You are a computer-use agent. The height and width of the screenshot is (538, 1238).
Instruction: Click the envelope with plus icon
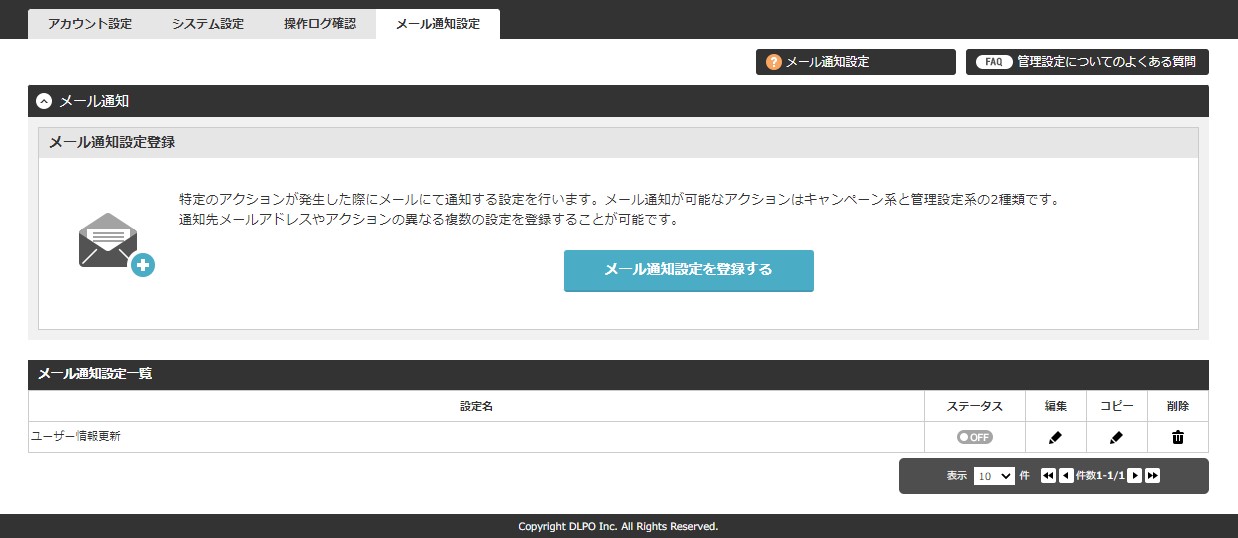(116, 245)
